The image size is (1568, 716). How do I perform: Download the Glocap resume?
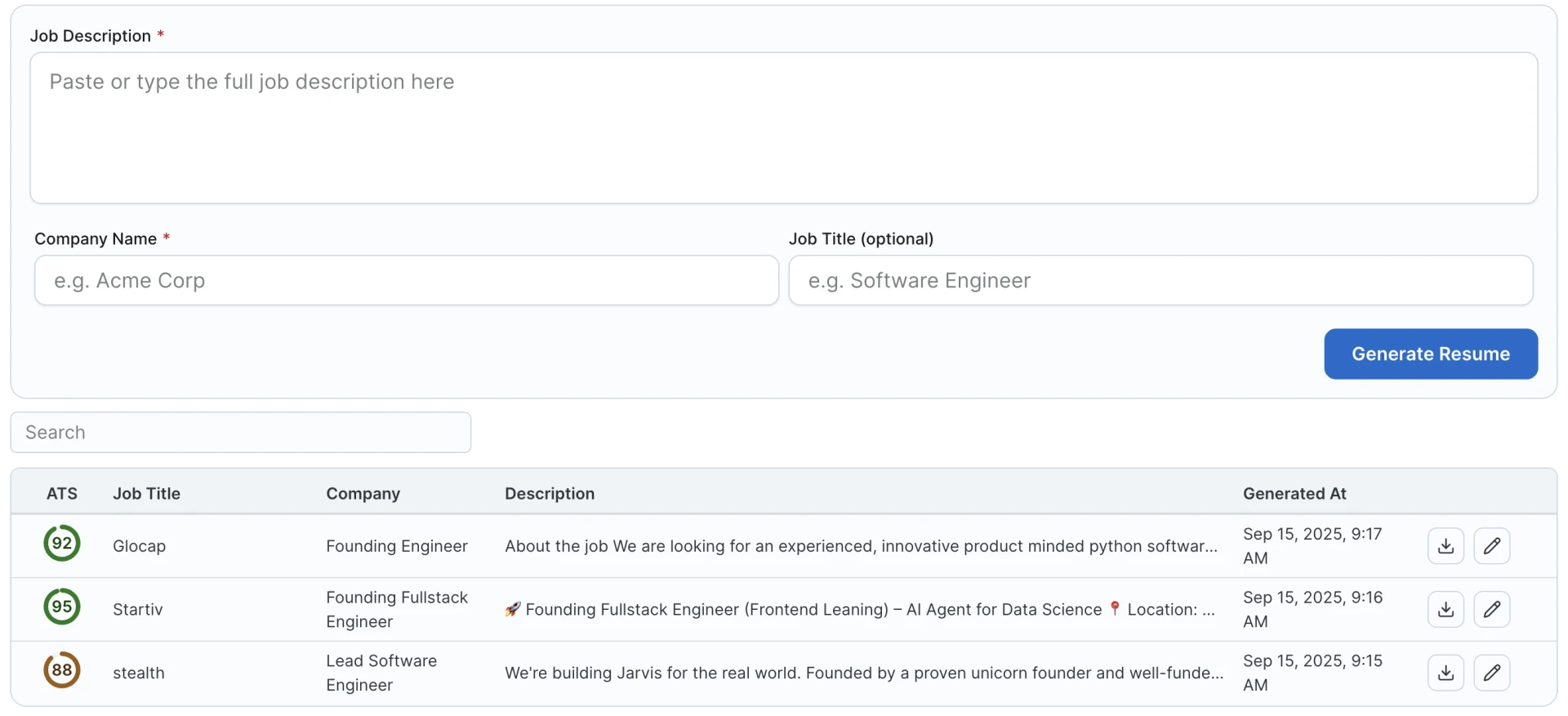coord(1445,546)
